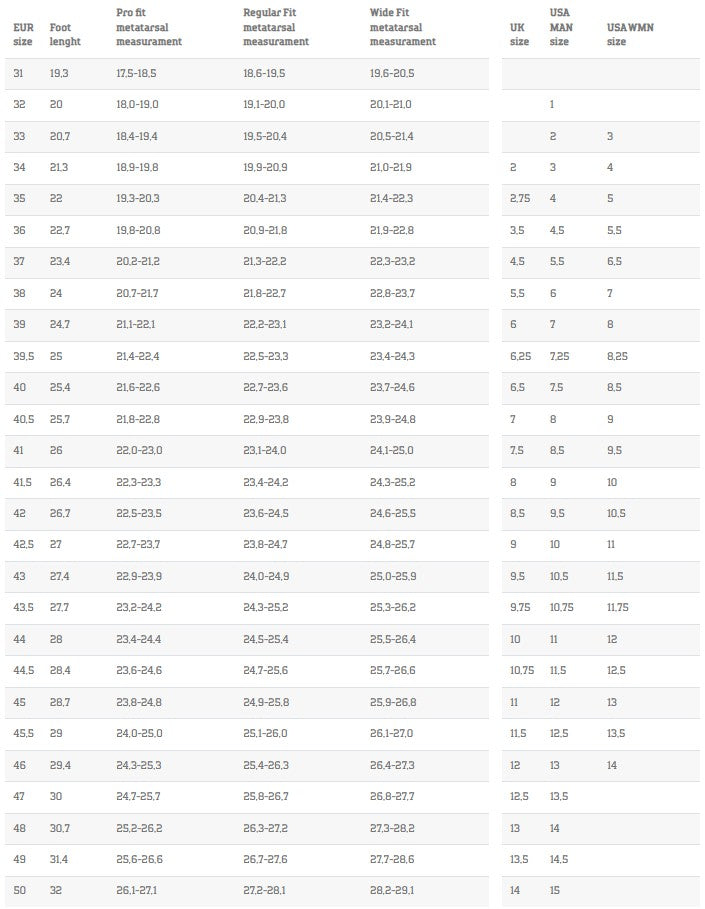This screenshot has height=909, width=705.
Task: Select Wide Fit range 19,6-20,5
Action: tap(392, 74)
